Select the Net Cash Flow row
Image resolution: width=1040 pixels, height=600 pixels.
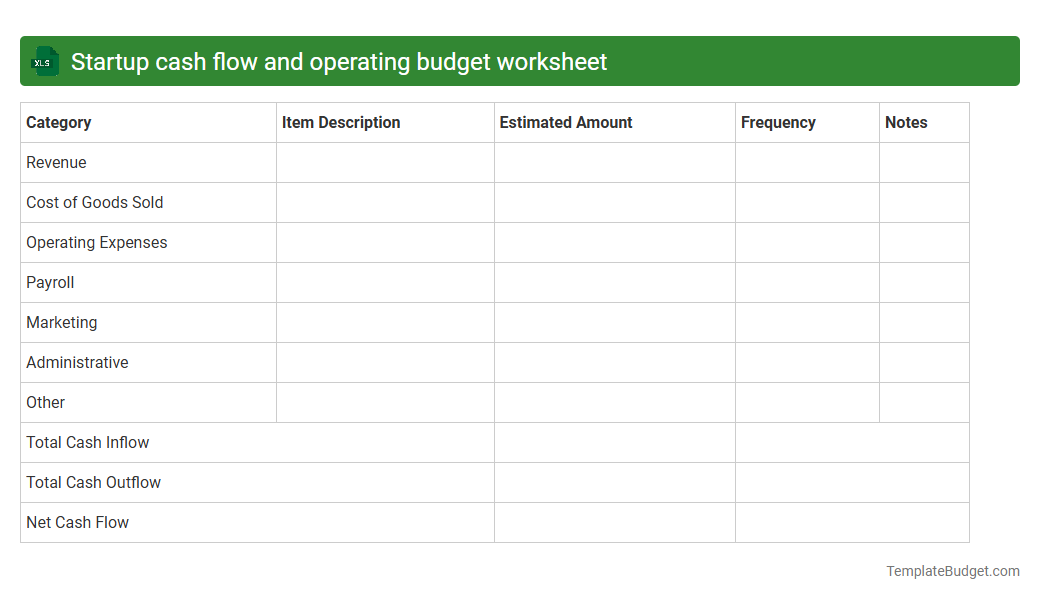(77, 522)
